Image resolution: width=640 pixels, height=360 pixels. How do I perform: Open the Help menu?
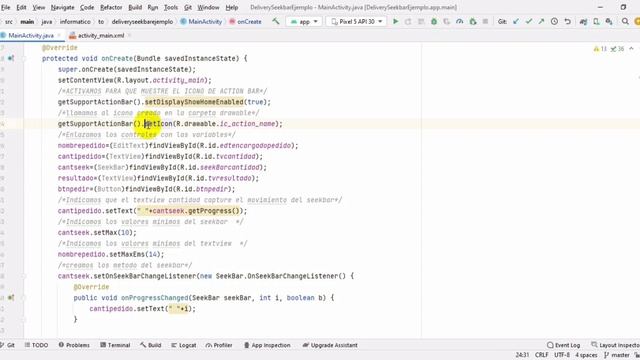point(231,7)
